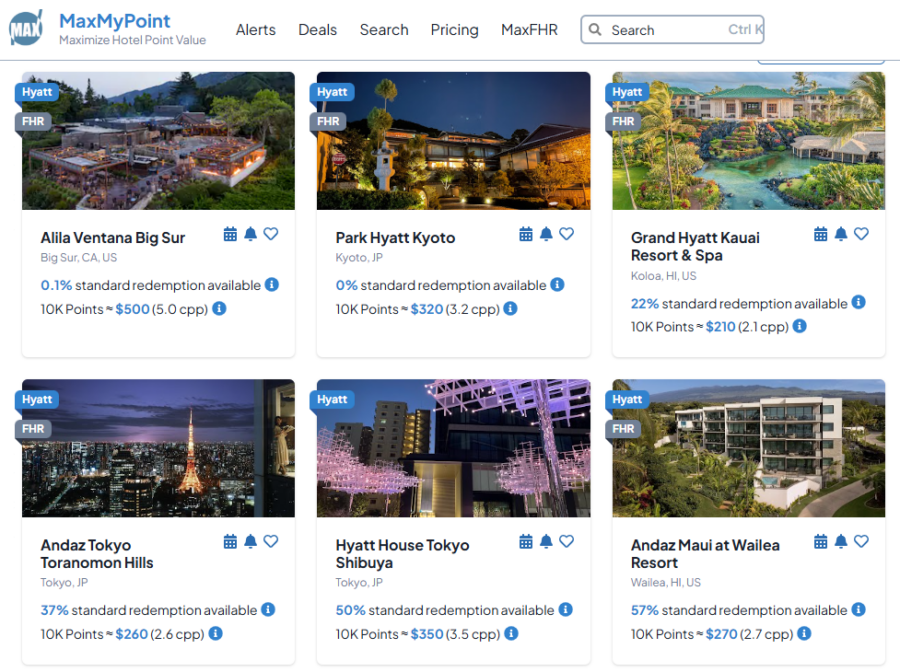Screen dimensions: 900x672
Task: Info icon beside 57% standard redemption
Action: click(x=859, y=609)
